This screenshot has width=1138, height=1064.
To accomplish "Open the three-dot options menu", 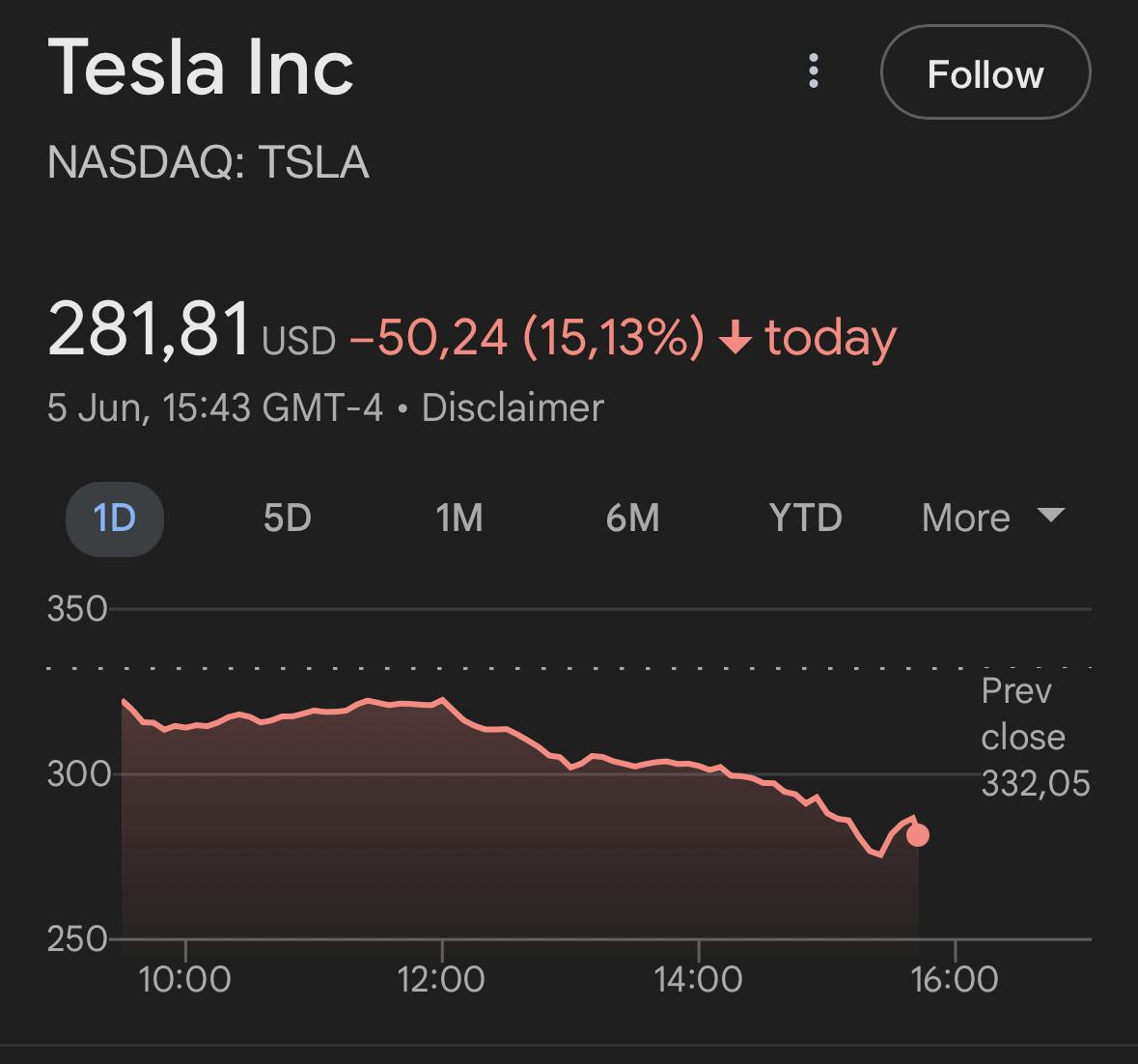I will click(x=814, y=71).
